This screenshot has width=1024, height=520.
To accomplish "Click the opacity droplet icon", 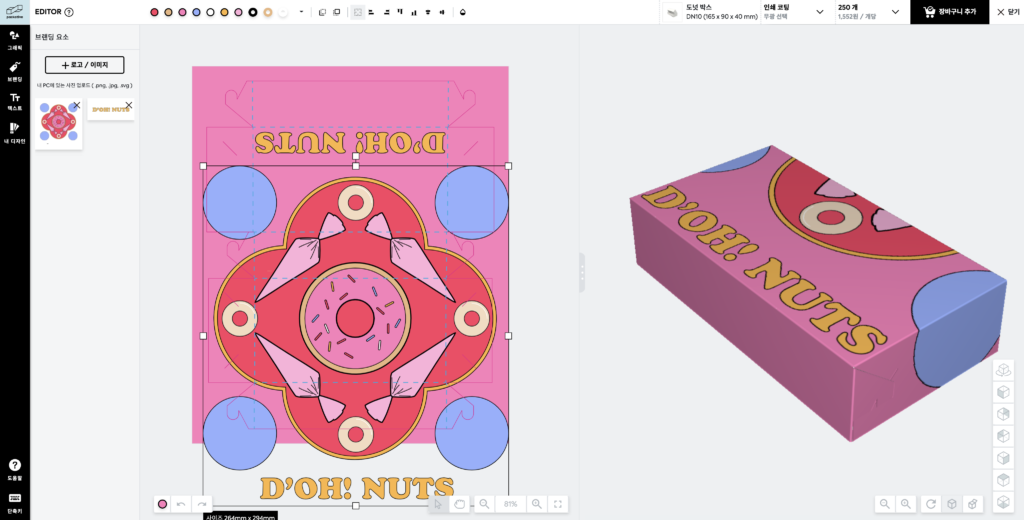I will click(x=463, y=12).
